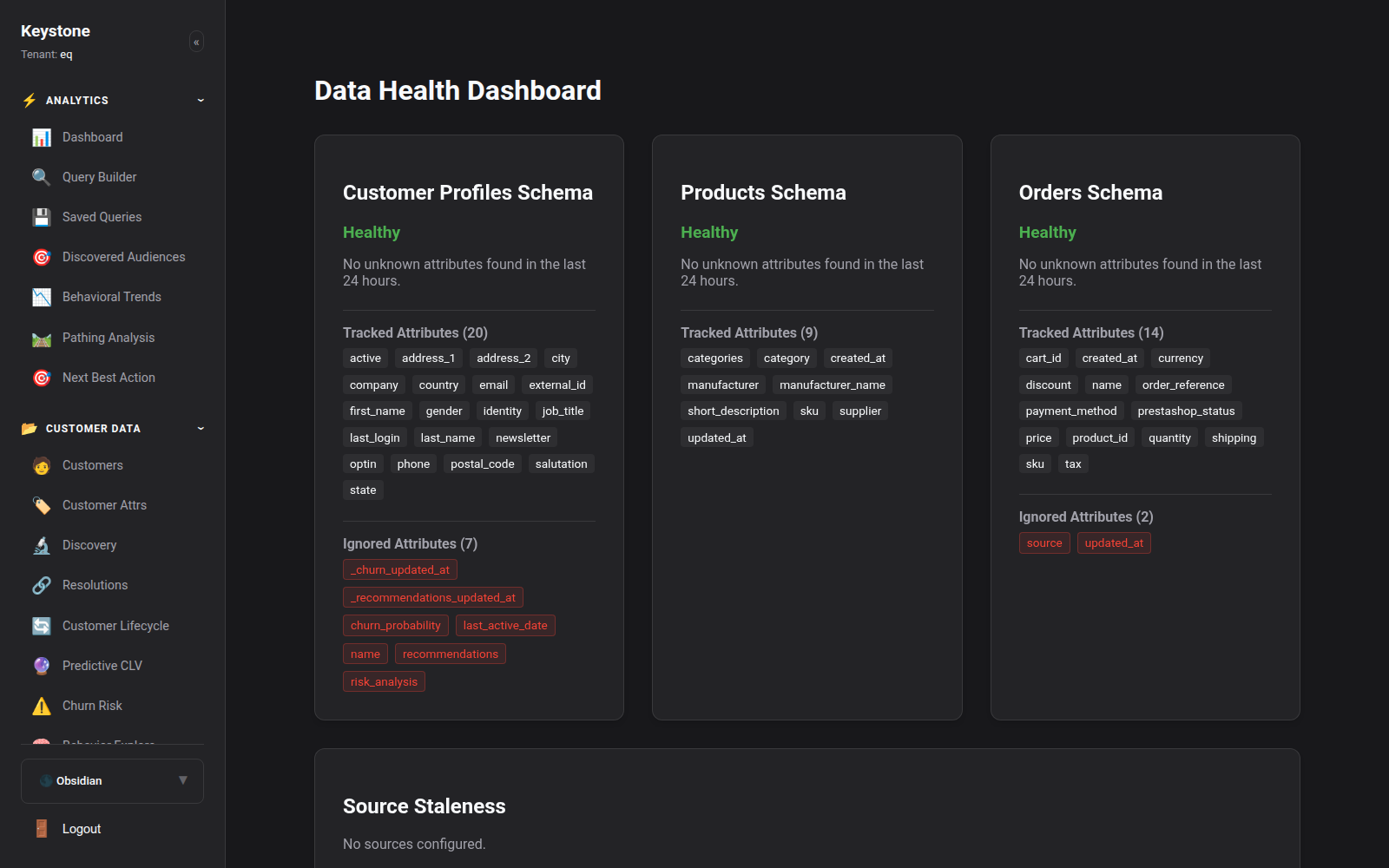
Task: Click the short_description attribute tag
Action: (734, 411)
